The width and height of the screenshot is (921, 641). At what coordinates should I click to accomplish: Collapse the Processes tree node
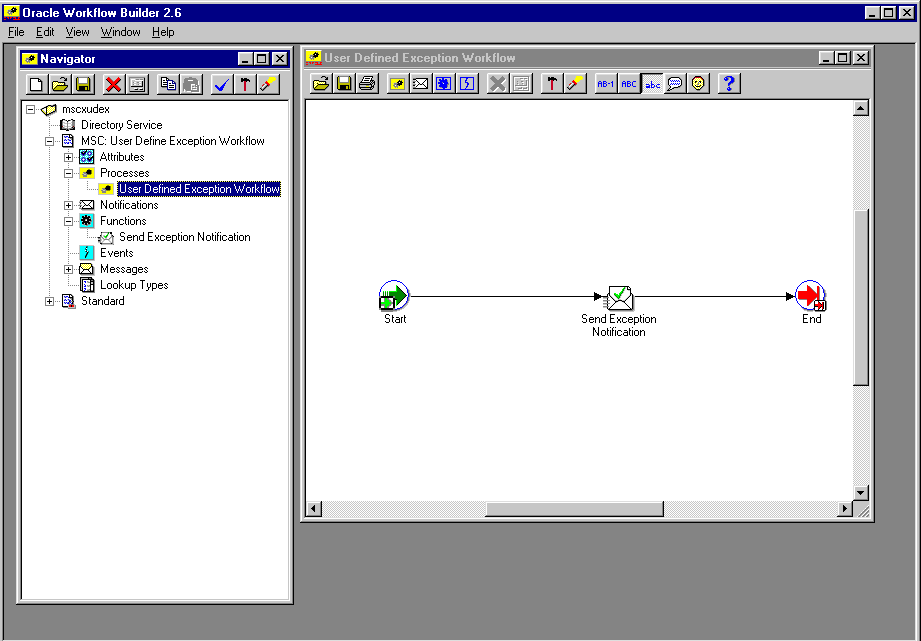click(68, 173)
